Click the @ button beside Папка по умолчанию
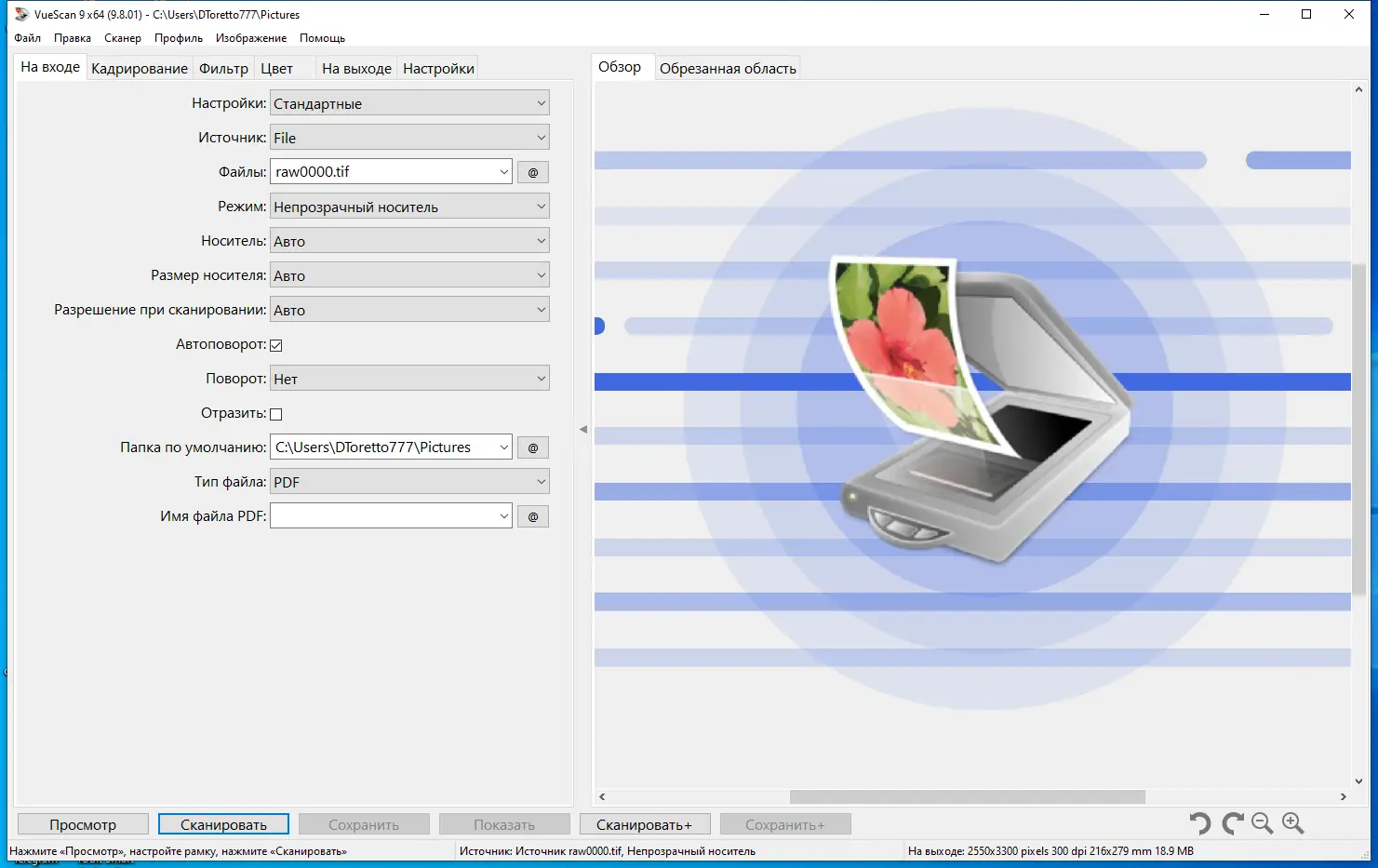 click(532, 447)
